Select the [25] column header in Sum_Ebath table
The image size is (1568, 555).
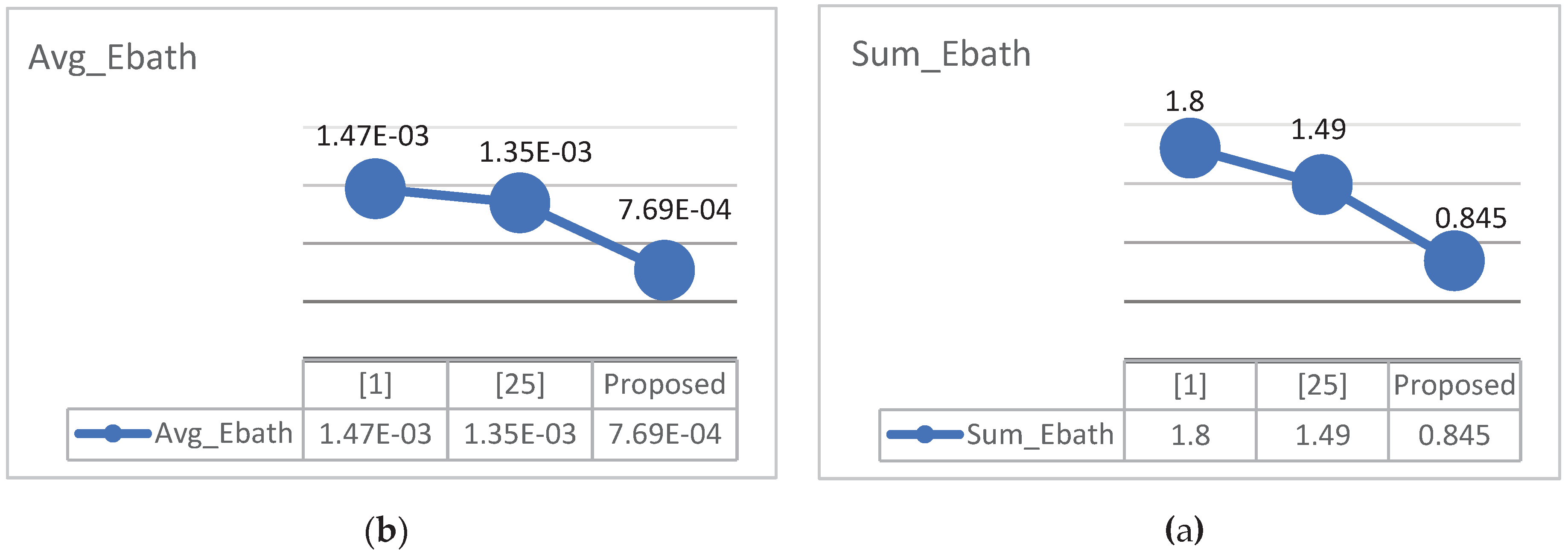pyautogui.click(x=1322, y=385)
